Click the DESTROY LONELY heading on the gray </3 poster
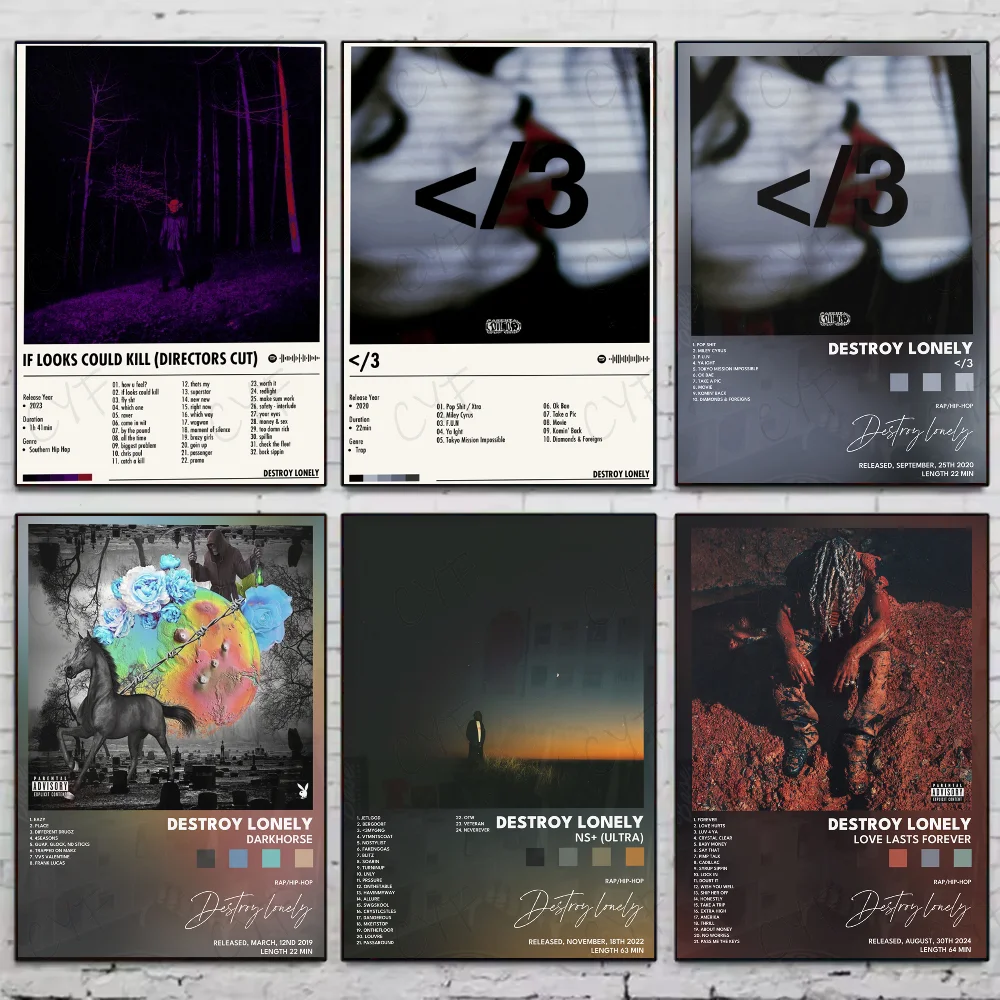The height and width of the screenshot is (1000, 1000). (x=901, y=348)
